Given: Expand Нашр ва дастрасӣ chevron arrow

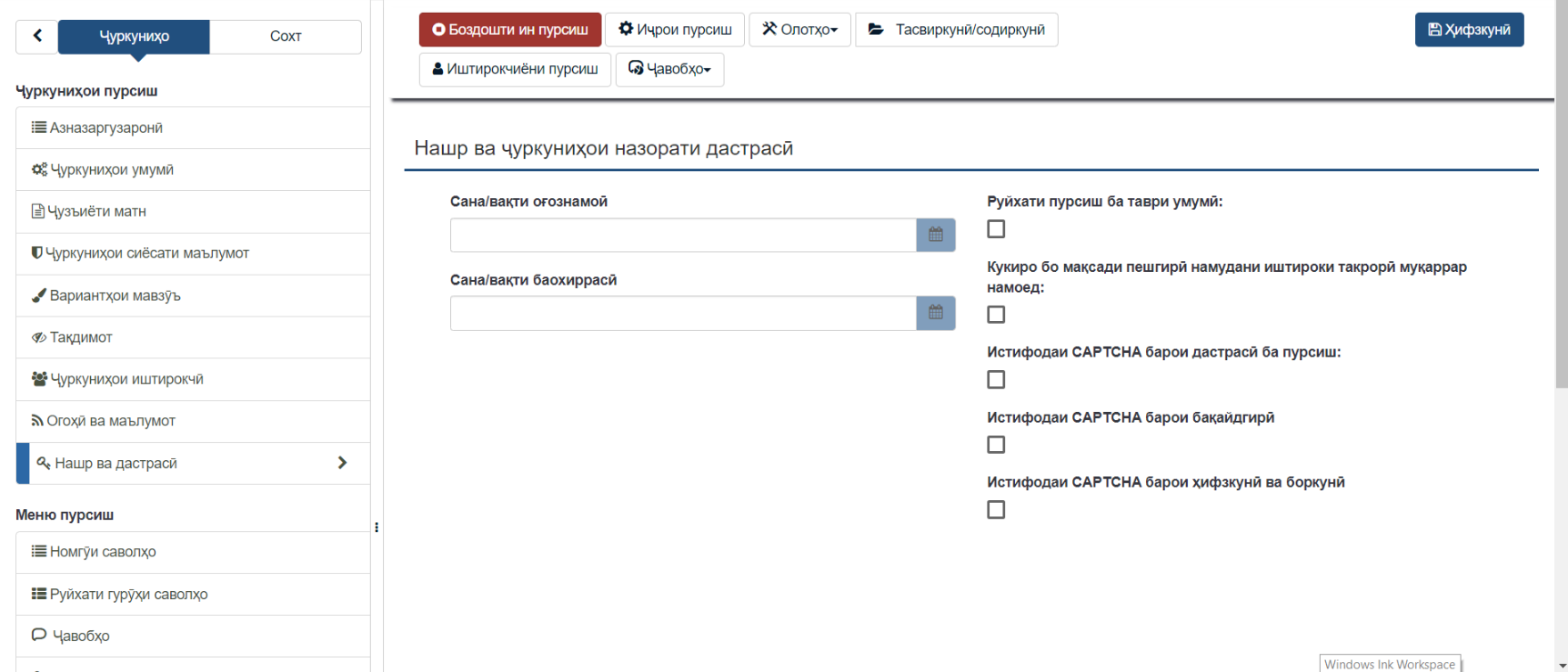Looking at the screenshot, I should tap(342, 463).
